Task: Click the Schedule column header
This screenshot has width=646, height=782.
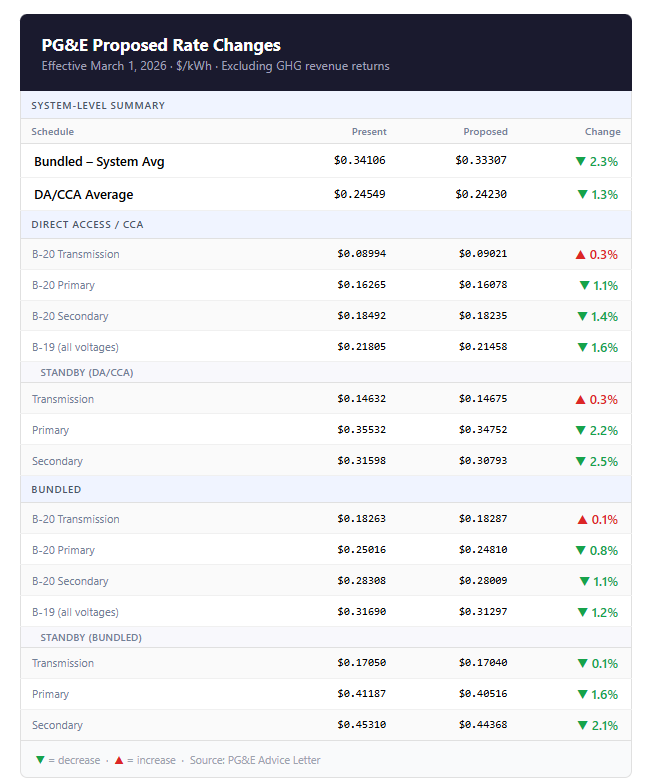Action: (x=52, y=131)
